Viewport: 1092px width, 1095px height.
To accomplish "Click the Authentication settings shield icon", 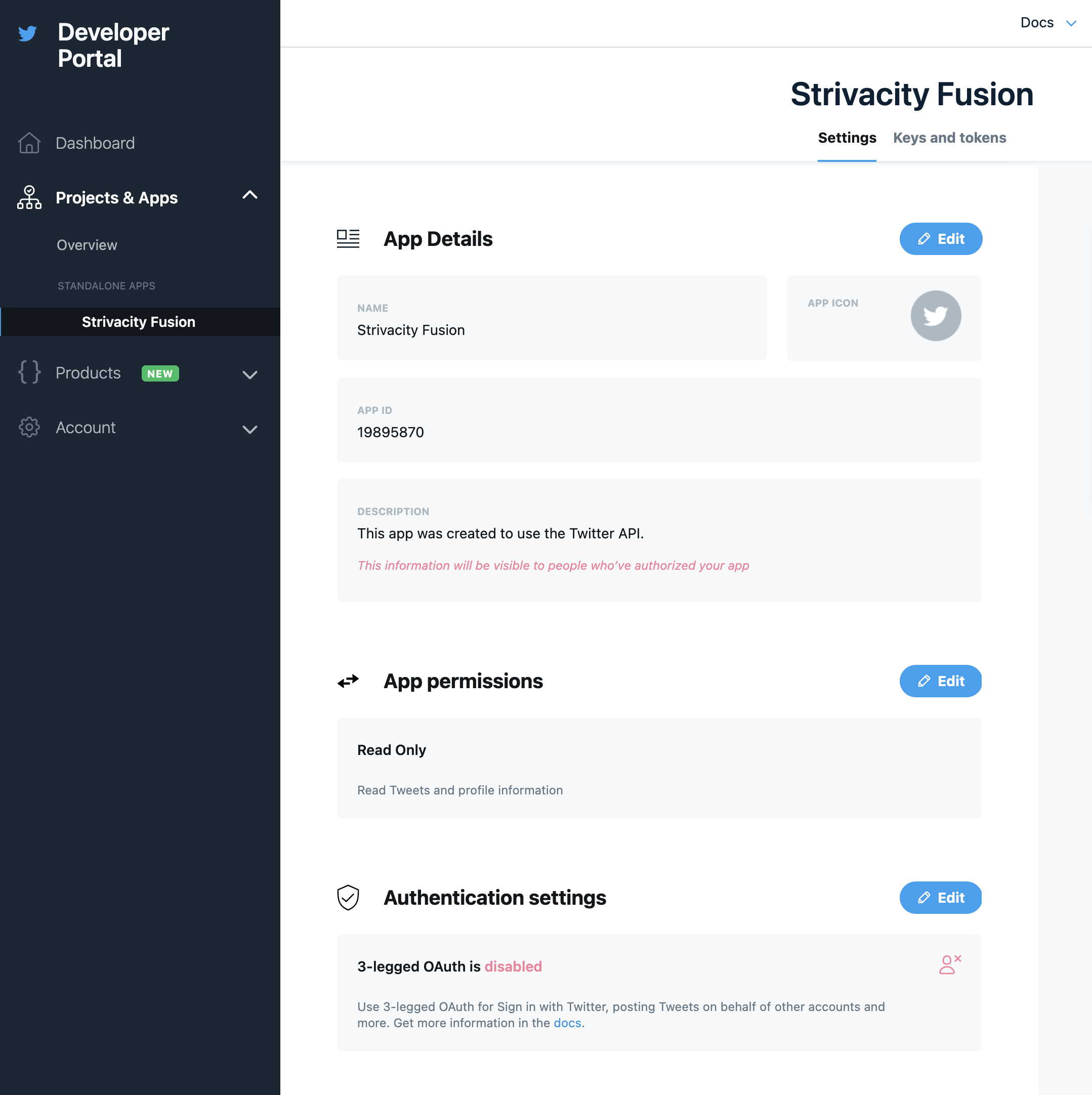I will 348,897.
